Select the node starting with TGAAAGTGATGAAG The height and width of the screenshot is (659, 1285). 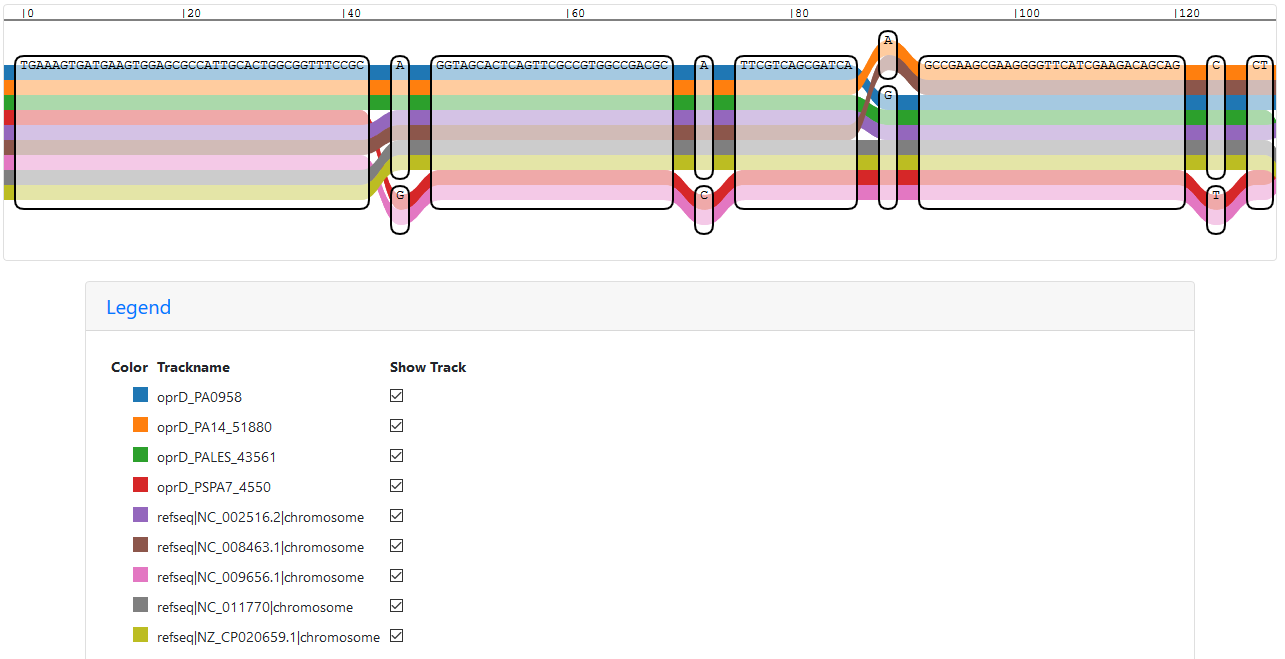click(192, 66)
